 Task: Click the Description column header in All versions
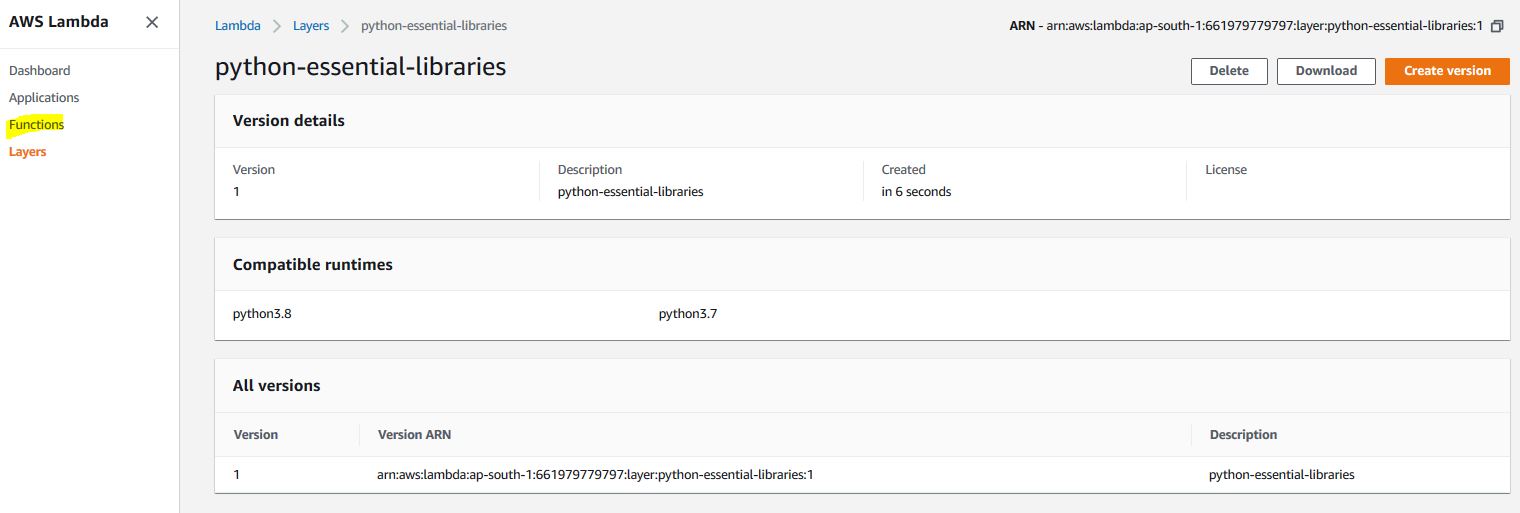[1243, 434]
